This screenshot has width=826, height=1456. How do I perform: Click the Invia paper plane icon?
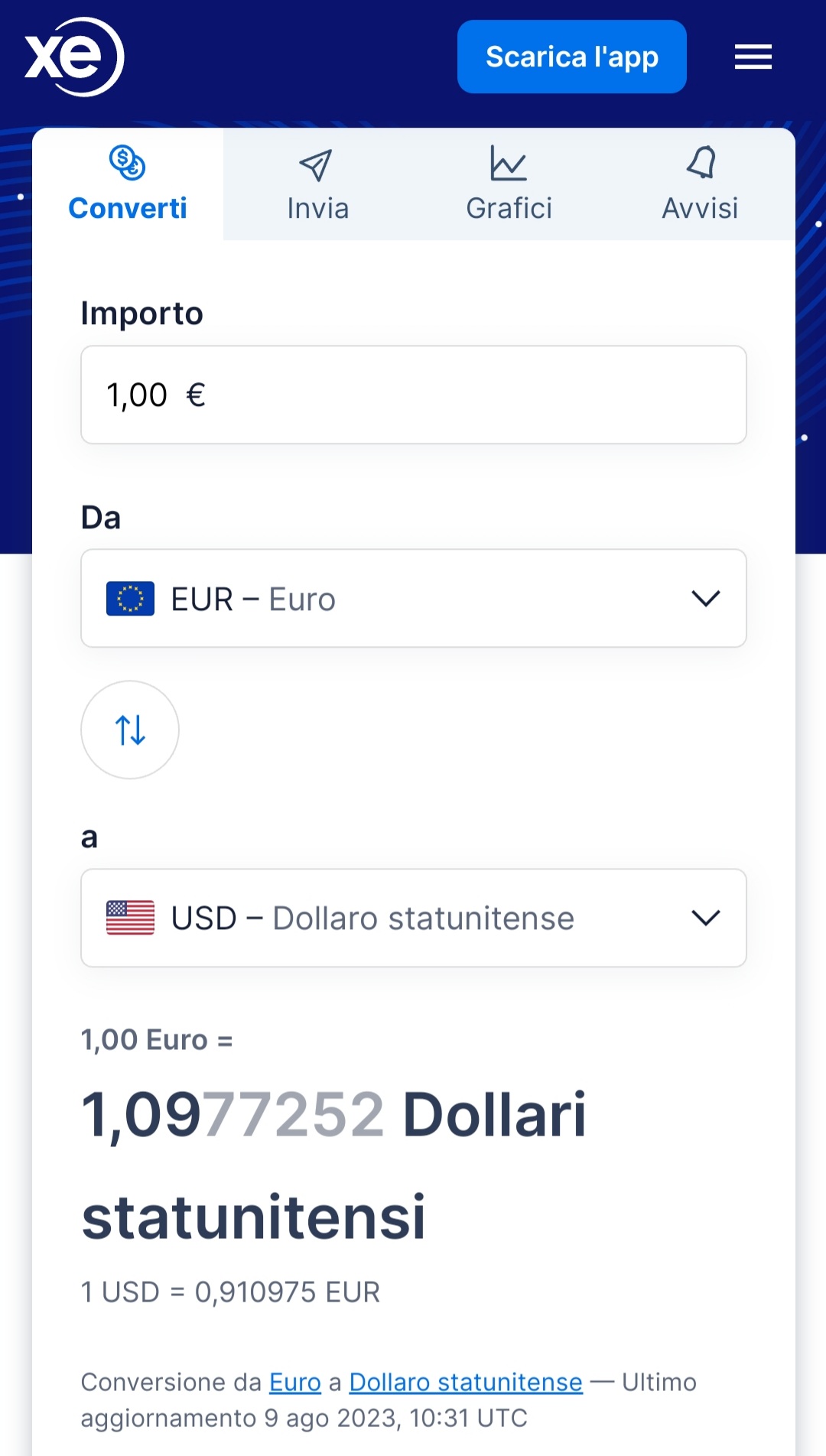tap(316, 164)
